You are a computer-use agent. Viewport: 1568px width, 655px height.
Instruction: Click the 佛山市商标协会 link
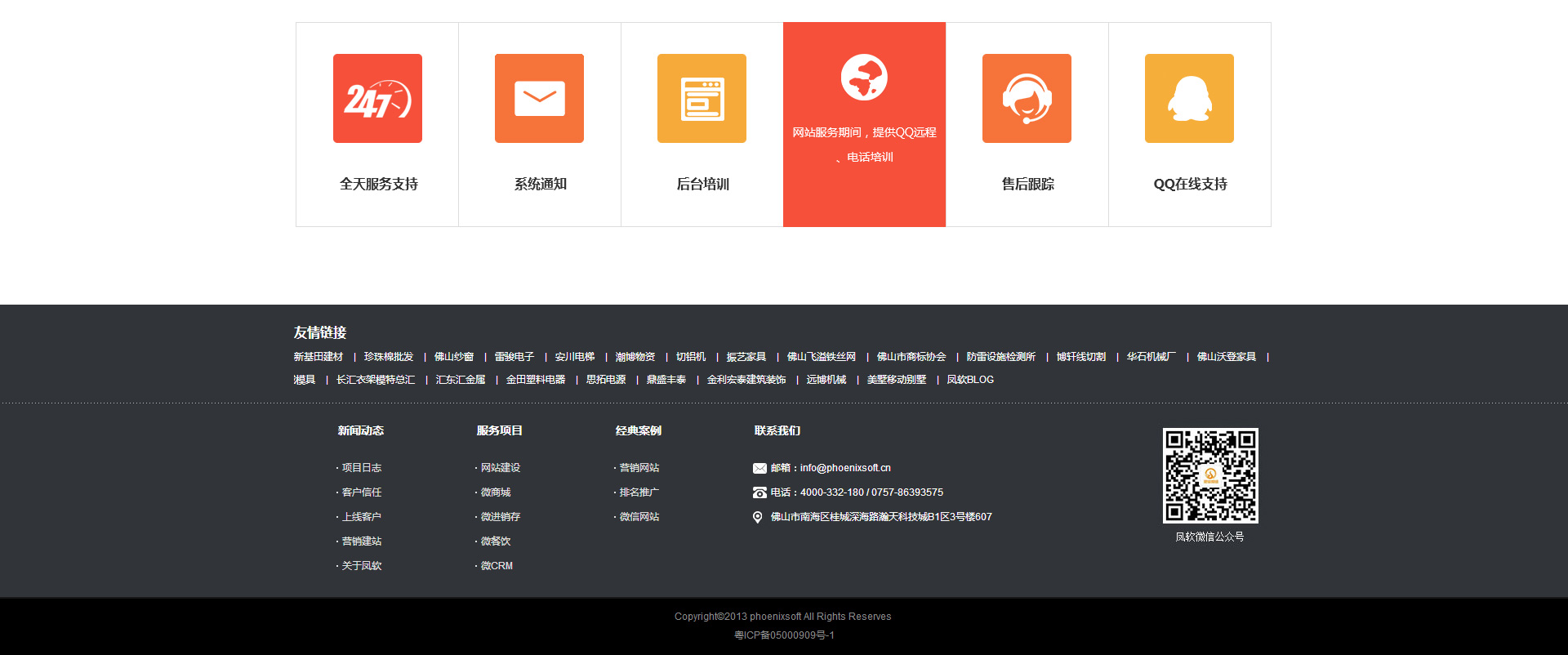[911, 357]
